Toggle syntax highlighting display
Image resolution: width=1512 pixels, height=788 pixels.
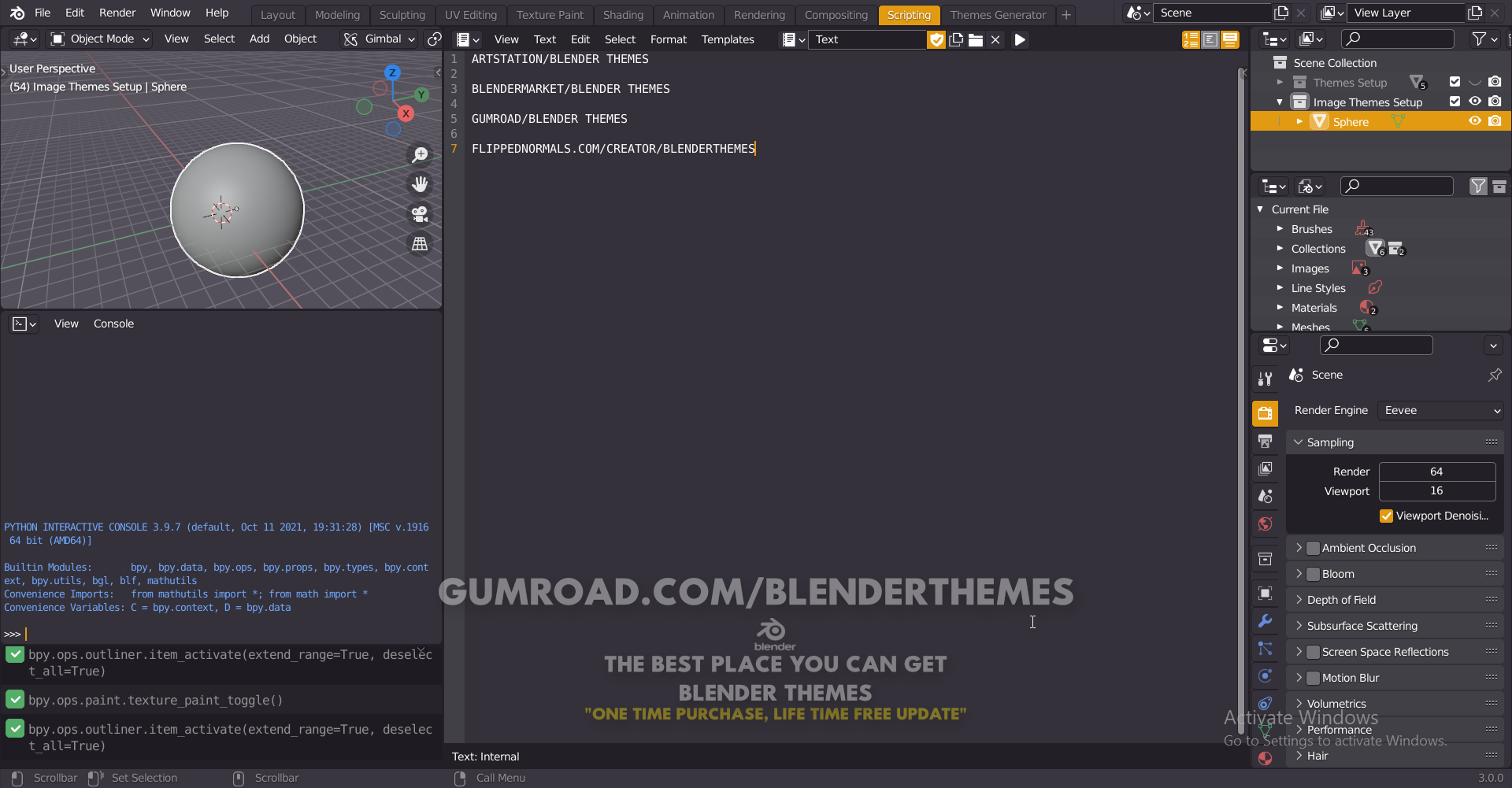pyautogui.click(x=1230, y=39)
